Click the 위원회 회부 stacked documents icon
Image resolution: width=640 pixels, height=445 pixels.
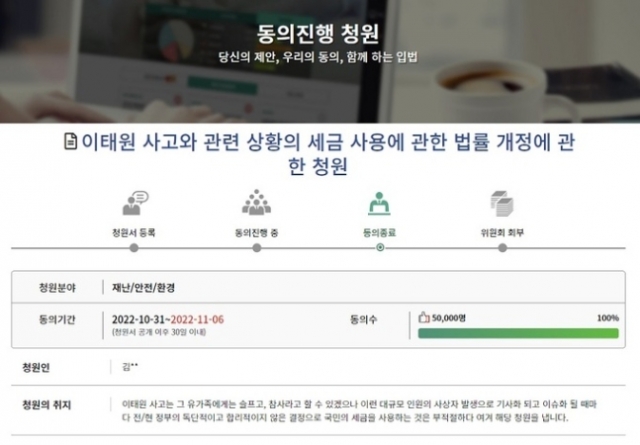coord(502,203)
